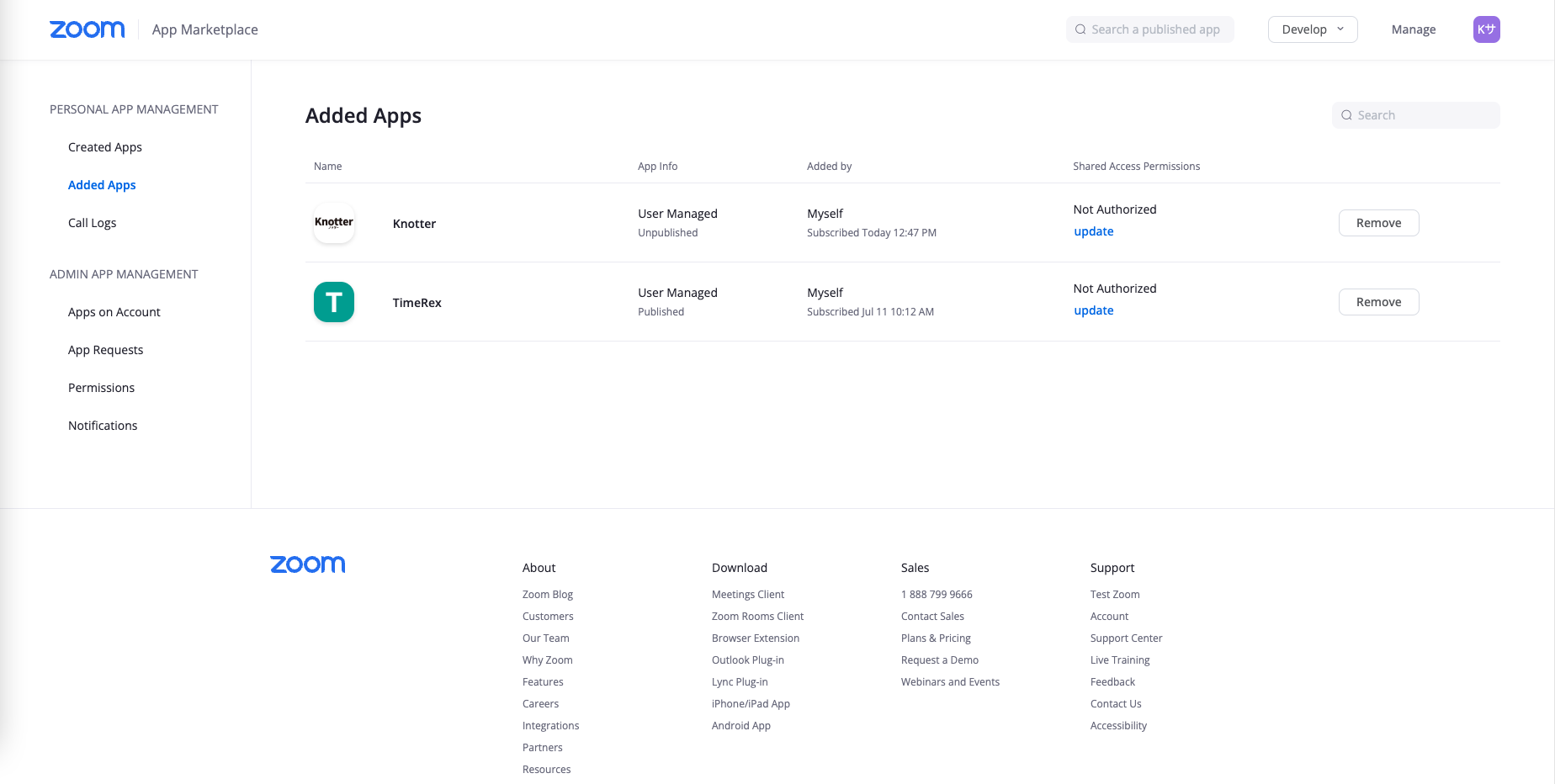Click the magnifier icon in Added Apps search

click(1346, 115)
